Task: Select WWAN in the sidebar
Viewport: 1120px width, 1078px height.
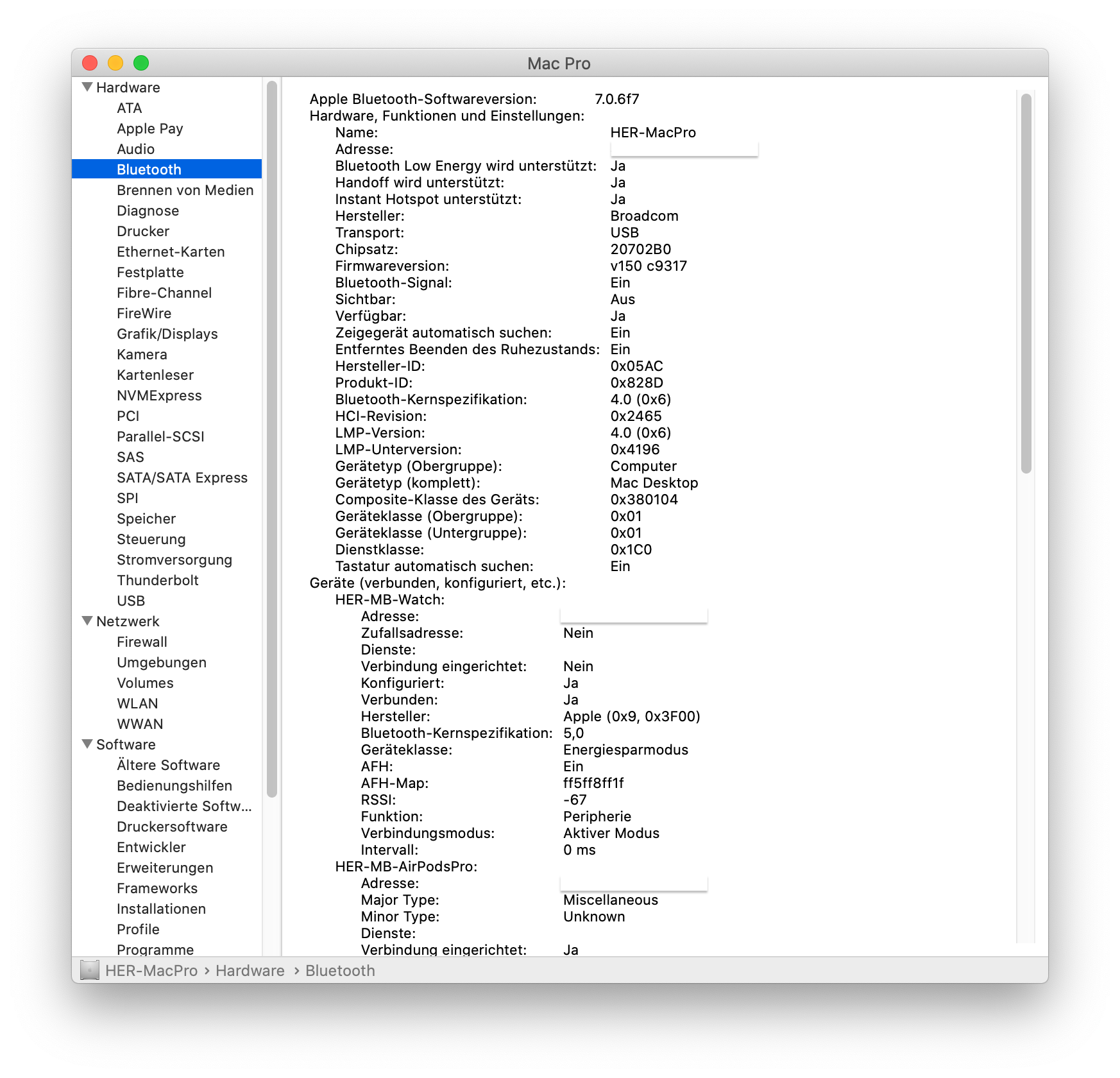Action: (140, 724)
